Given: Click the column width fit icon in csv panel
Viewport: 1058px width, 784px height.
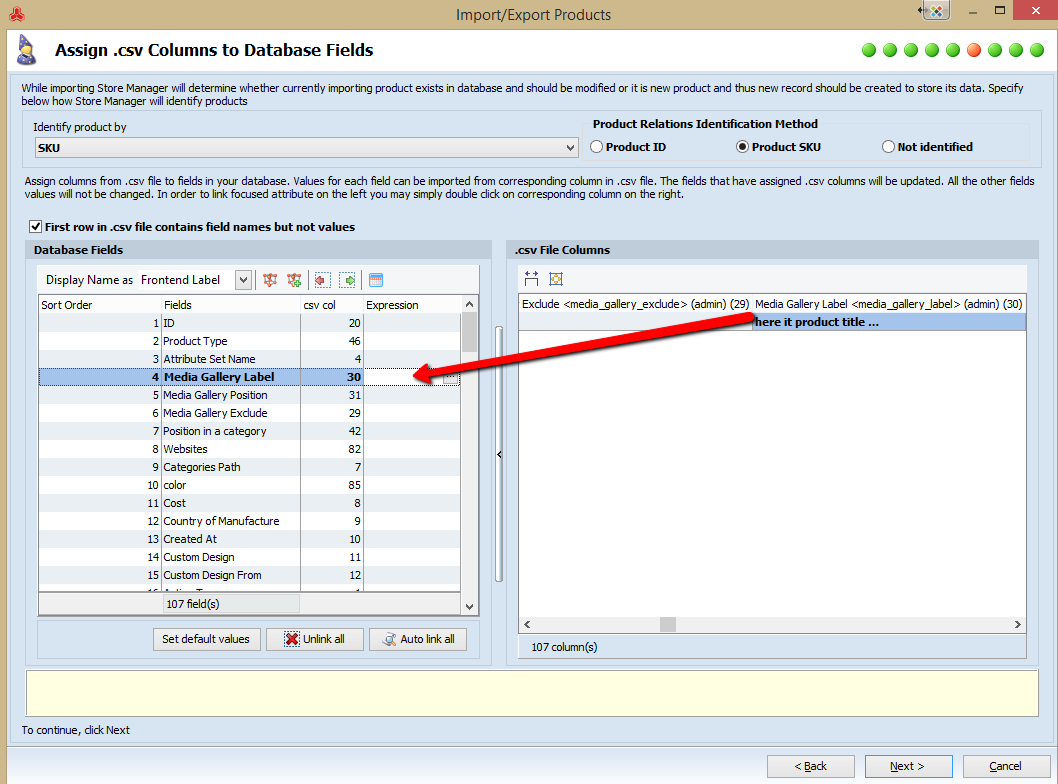Looking at the screenshot, I should tap(531, 279).
